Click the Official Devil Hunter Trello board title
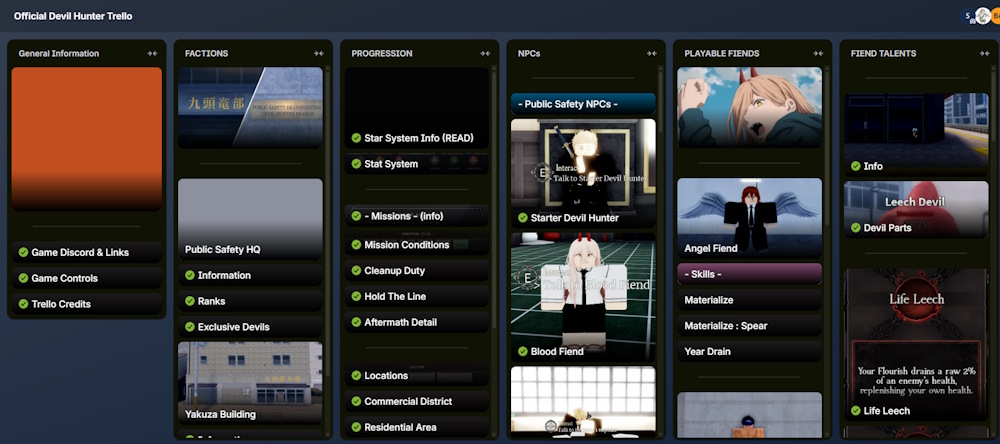 coord(73,16)
